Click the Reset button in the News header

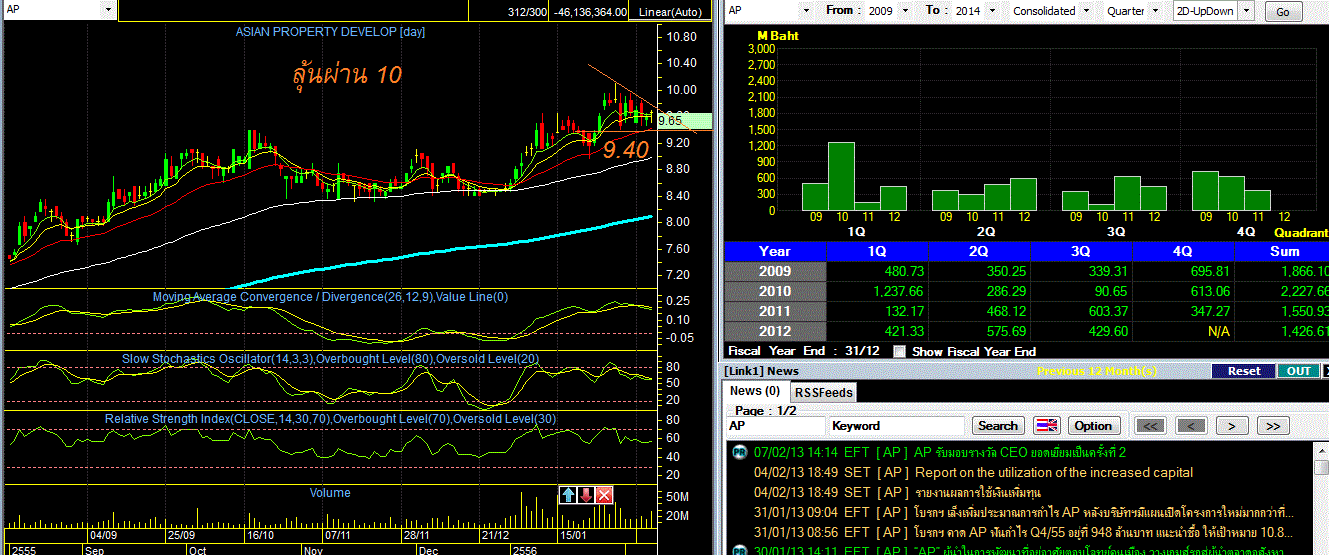tap(1243, 371)
